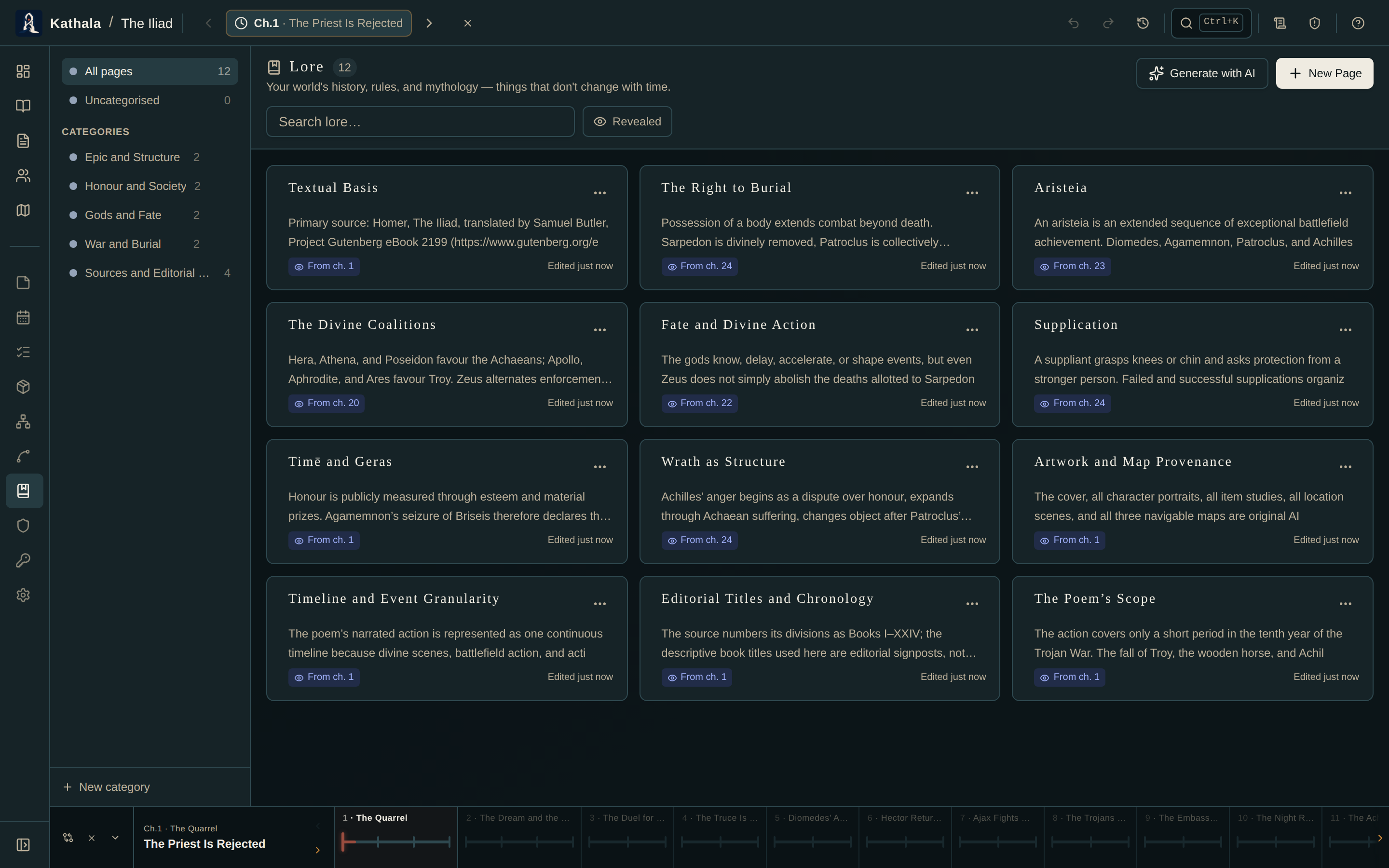Screen dimensions: 1389x868
Task: Click the chapter 1 Quarrel timeline track
Action: (x=396, y=841)
